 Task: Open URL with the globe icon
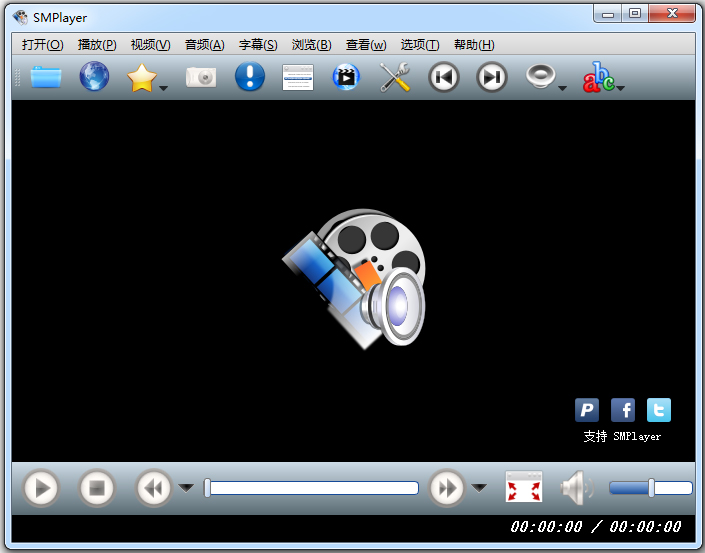[94, 77]
